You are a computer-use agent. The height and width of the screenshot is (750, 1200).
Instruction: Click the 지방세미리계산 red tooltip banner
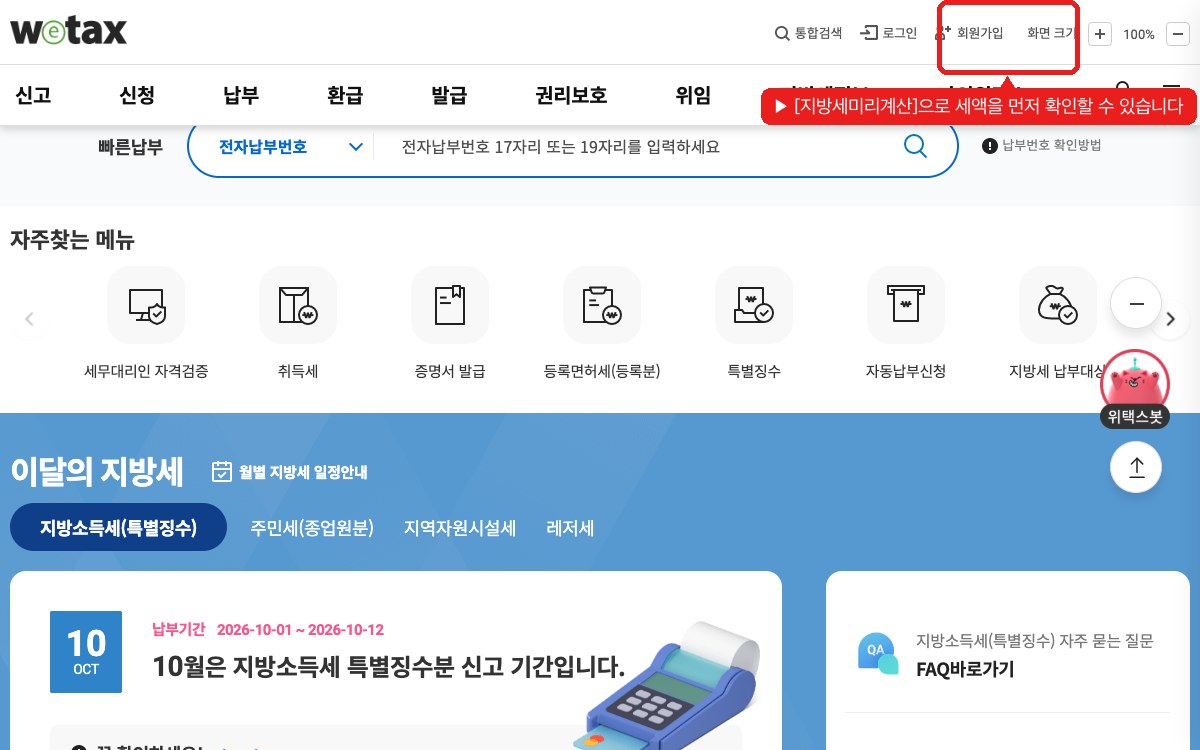click(x=979, y=106)
